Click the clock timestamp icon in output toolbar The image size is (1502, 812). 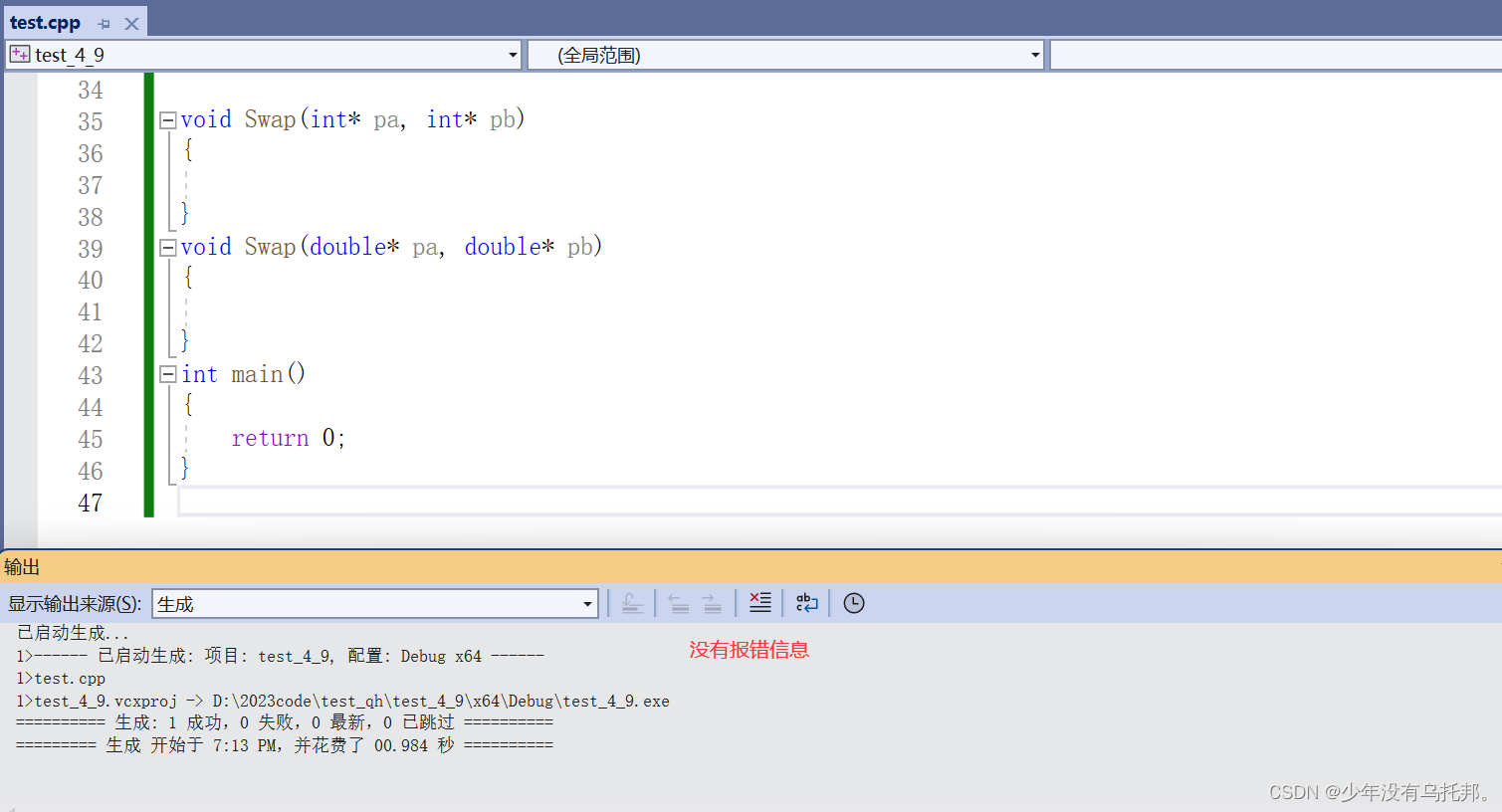click(x=854, y=602)
